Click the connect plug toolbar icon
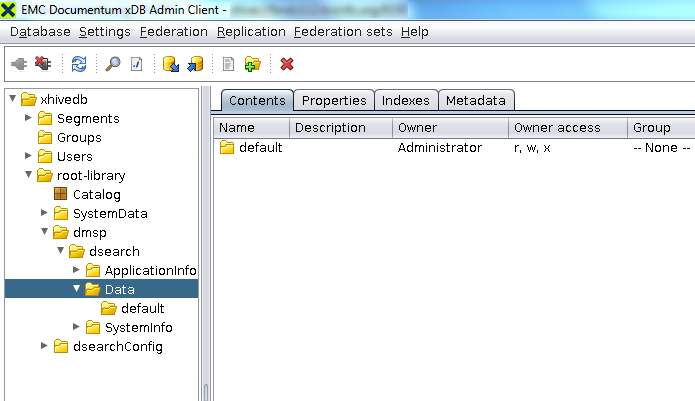Viewport: 695px width, 401px height. [19, 64]
